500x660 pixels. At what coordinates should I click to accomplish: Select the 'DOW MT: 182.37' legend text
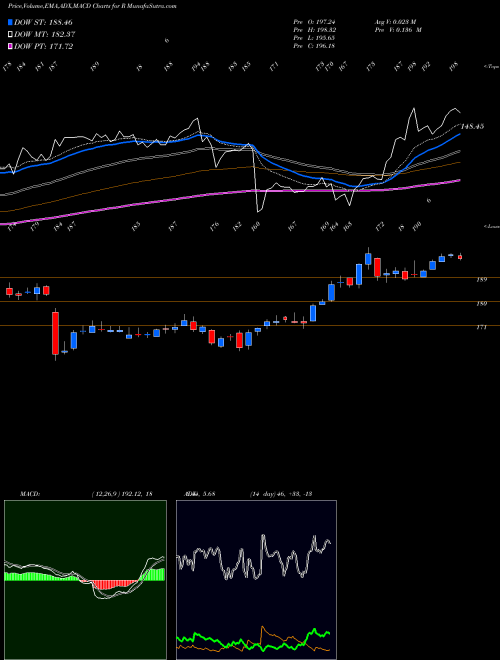(x=45, y=35)
